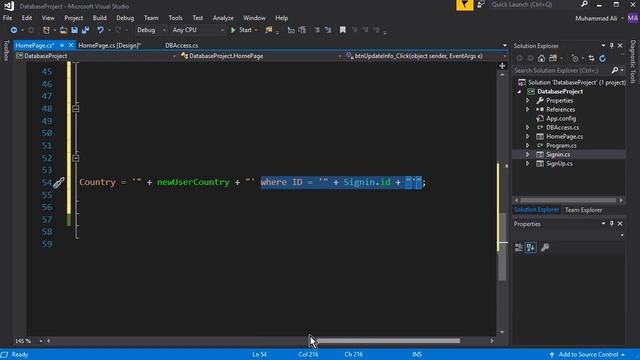
Task: Save the current file with Save icon
Action: tap(74, 30)
